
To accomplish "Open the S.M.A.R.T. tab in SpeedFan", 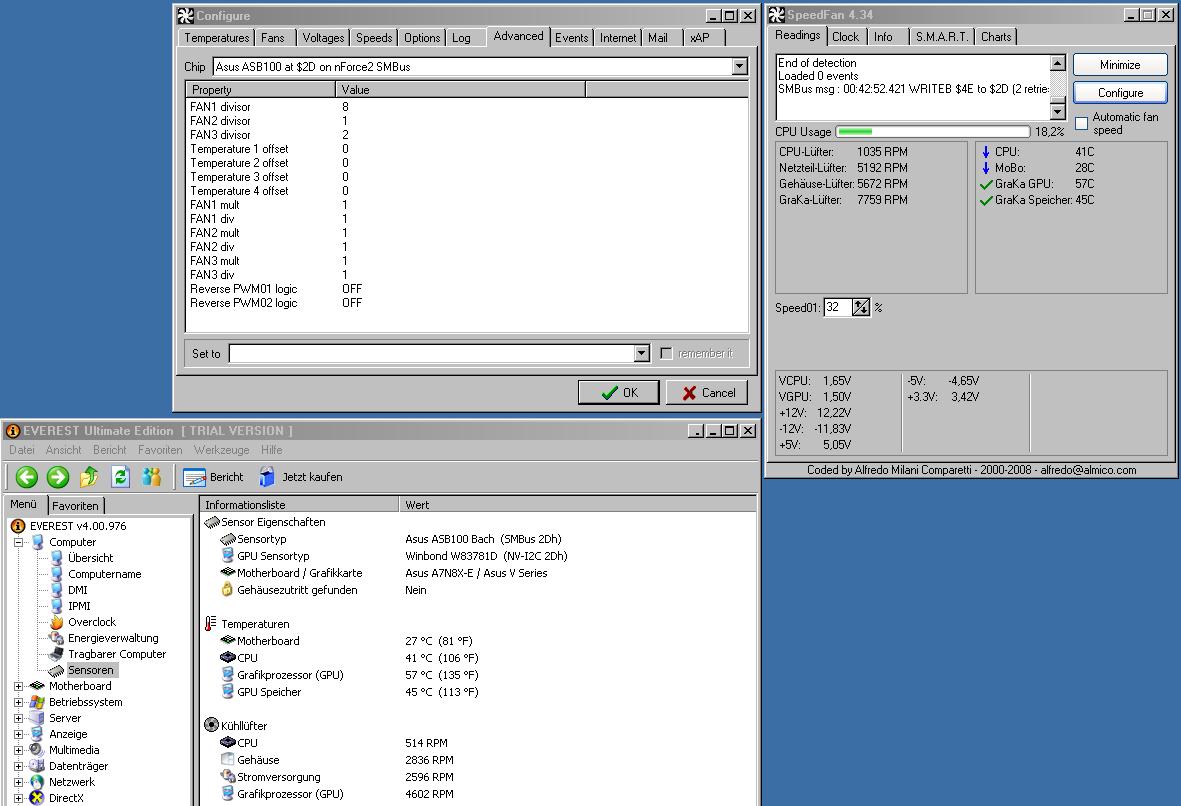I will click(x=941, y=37).
